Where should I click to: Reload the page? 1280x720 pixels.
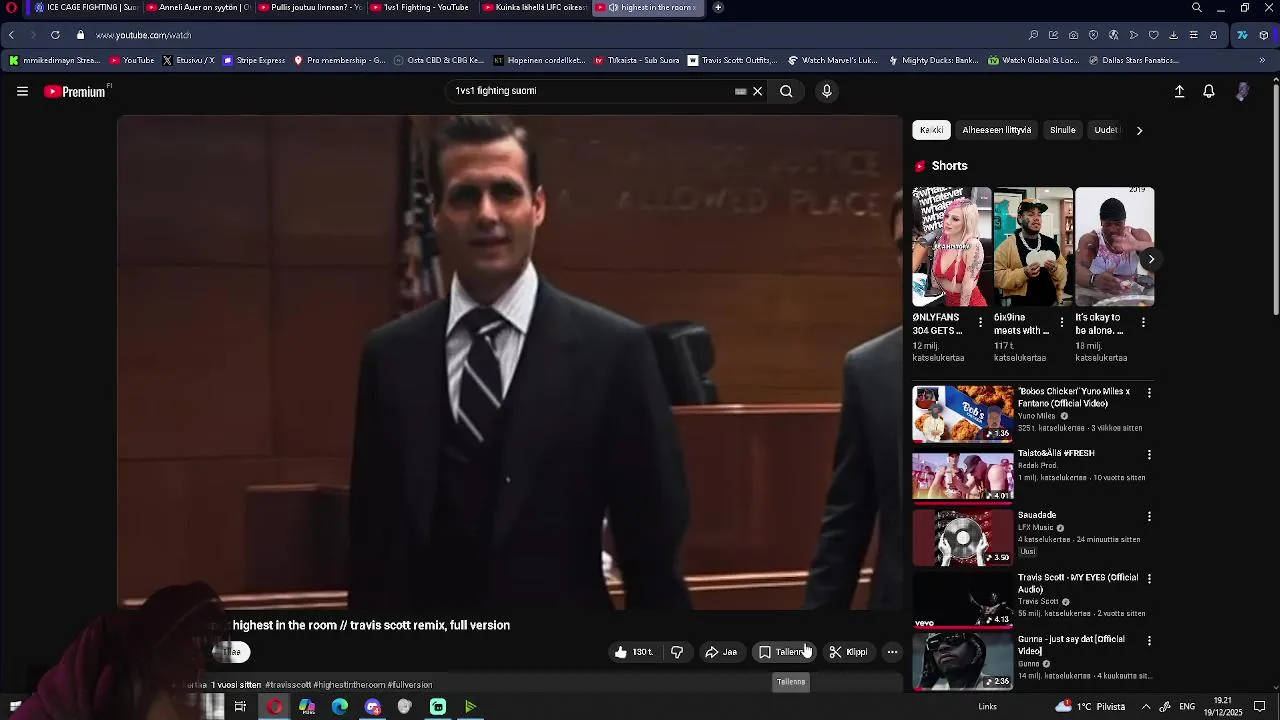click(x=55, y=35)
